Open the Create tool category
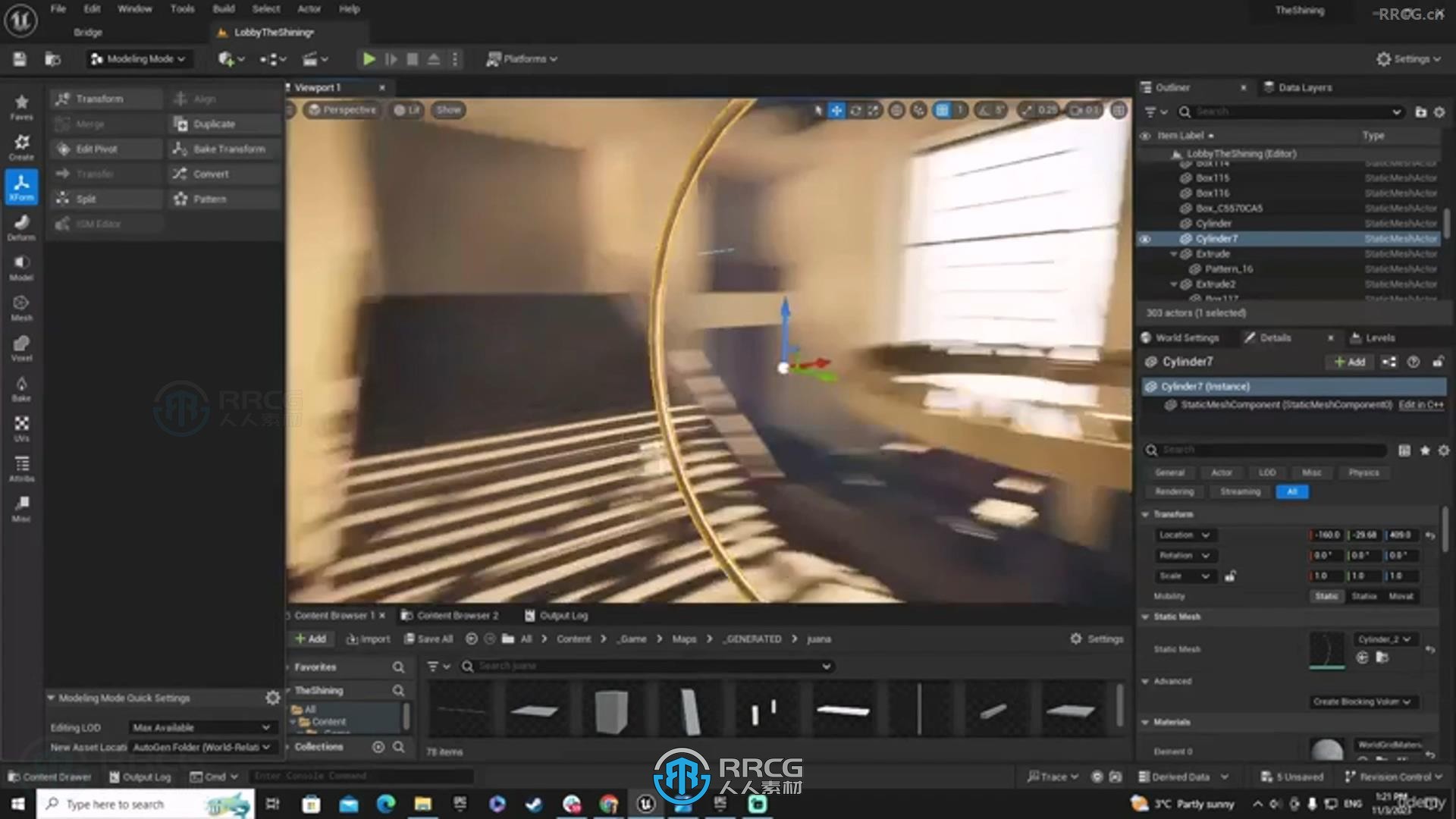The width and height of the screenshot is (1456, 819). 21,147
